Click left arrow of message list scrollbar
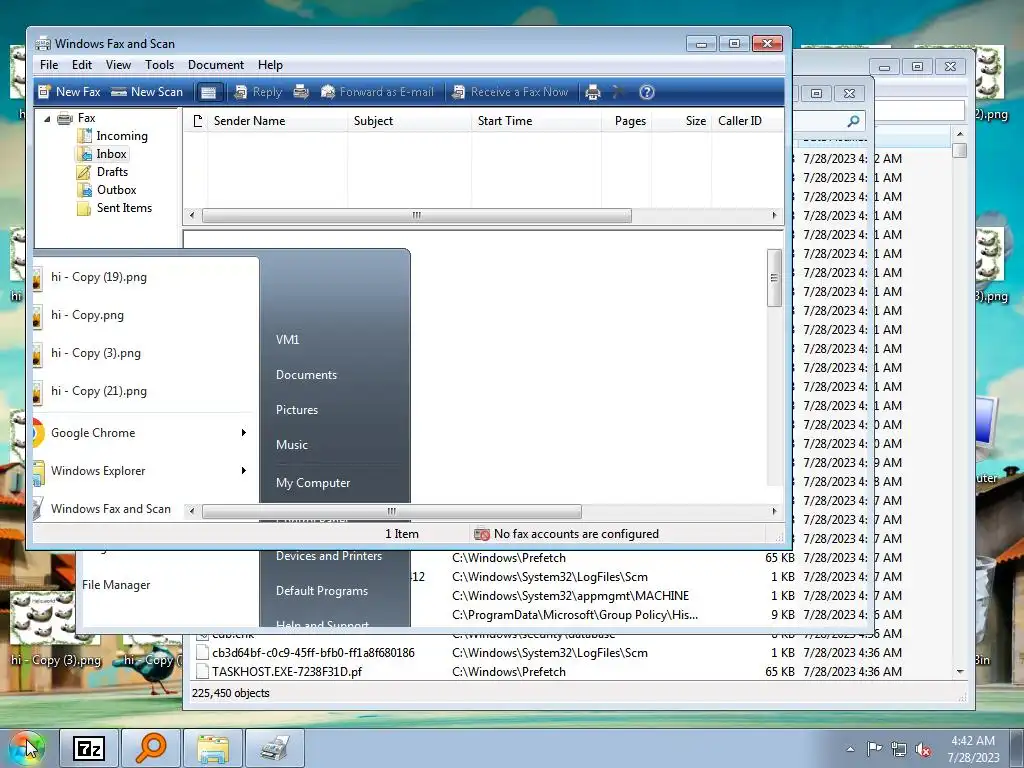1024x768 pixels. tap(191, 216)
